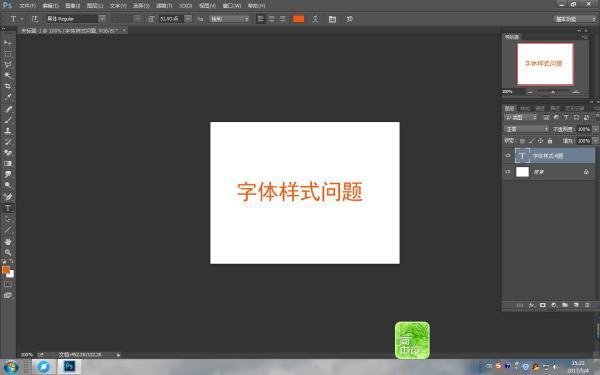Toggle lock image pixels
The width and height of the screenshot is (600, 375).
532,141
